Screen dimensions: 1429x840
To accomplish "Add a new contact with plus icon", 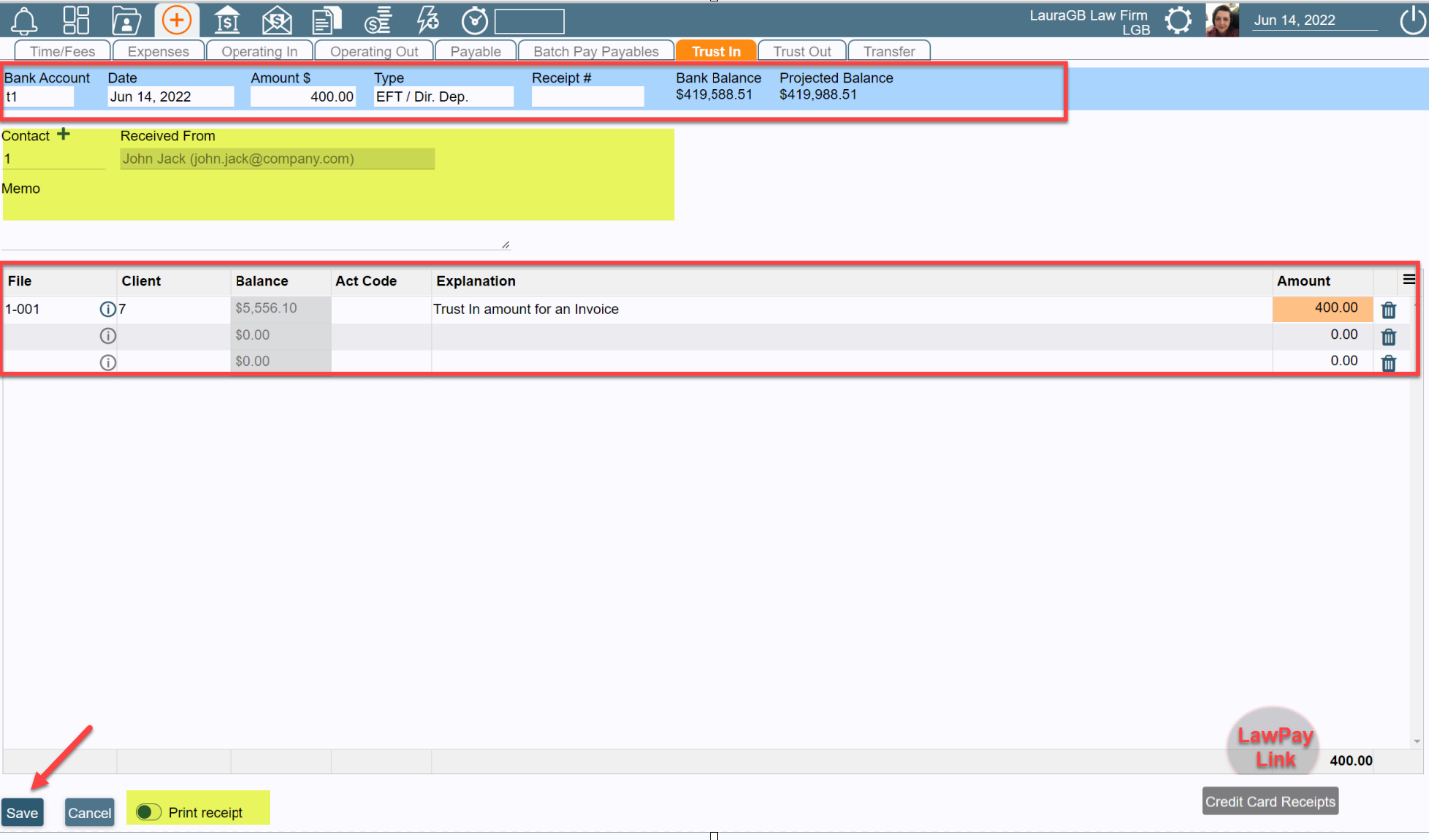I will coord(62,134).
